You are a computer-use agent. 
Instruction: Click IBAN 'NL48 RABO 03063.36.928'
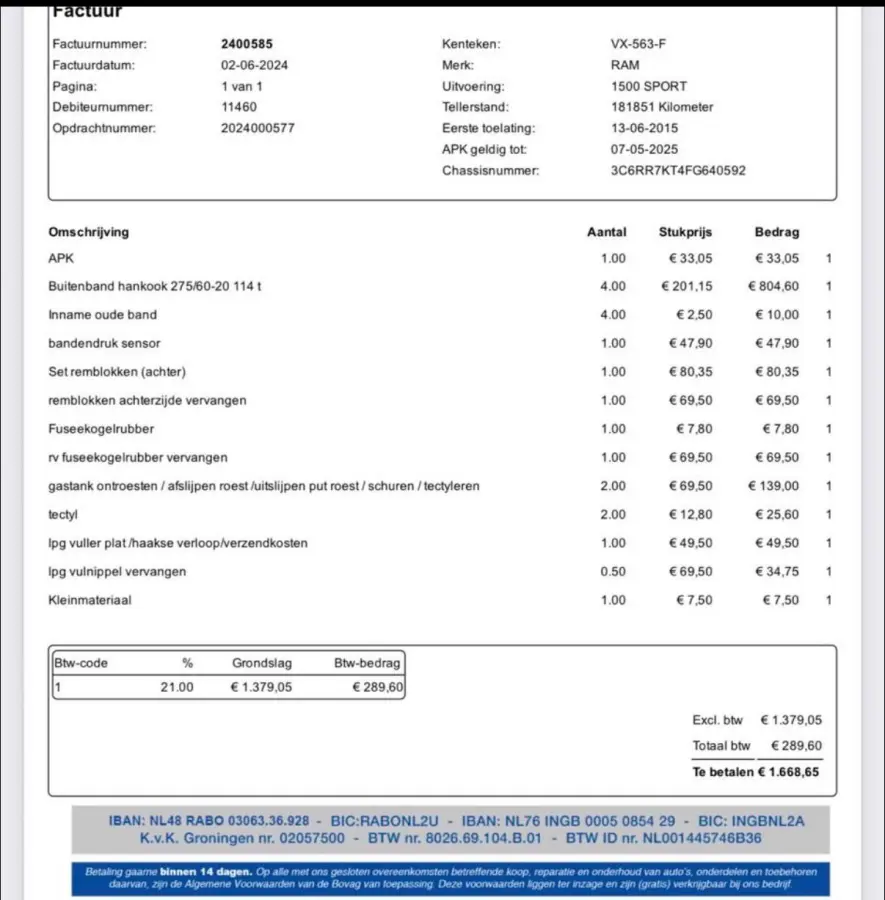click(209, 821)
